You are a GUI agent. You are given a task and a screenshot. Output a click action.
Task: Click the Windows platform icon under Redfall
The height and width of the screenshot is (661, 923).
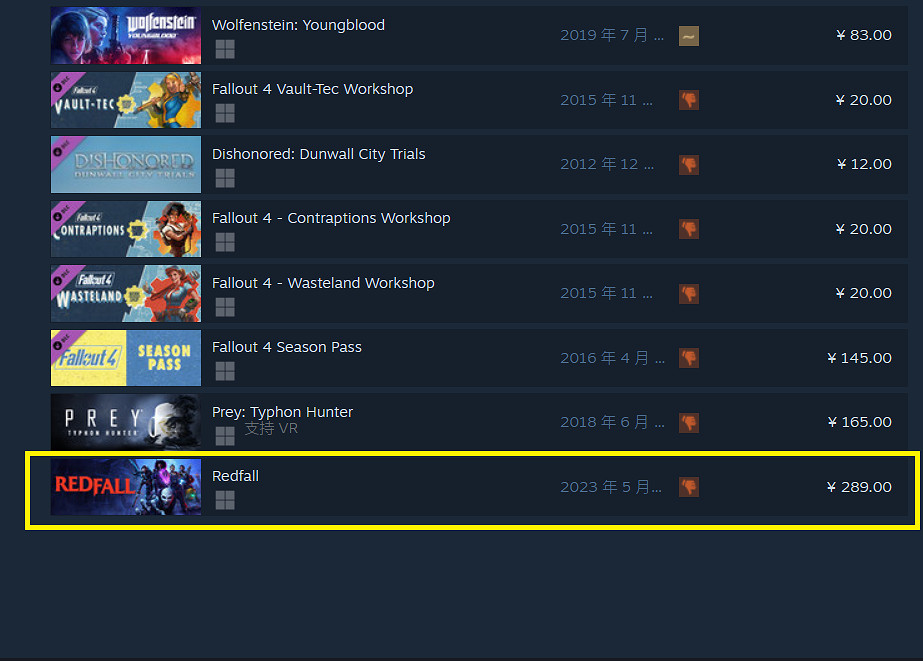click(225, 500)
